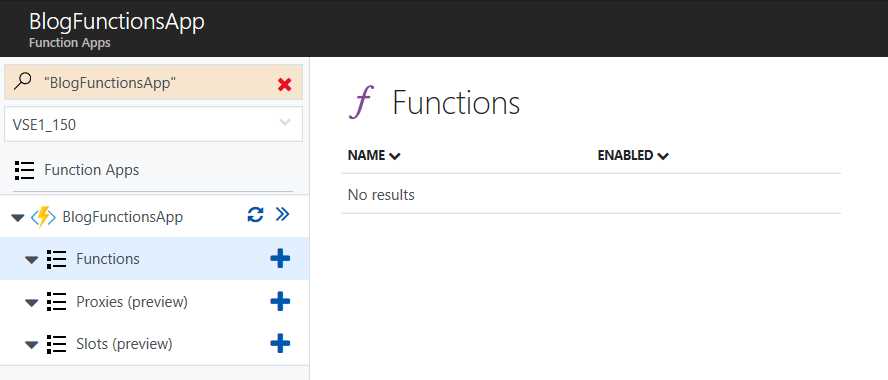This screenshot has width=888, height=380.
Task: Click the Functions page heading
Action: click(x=456, y=103)
